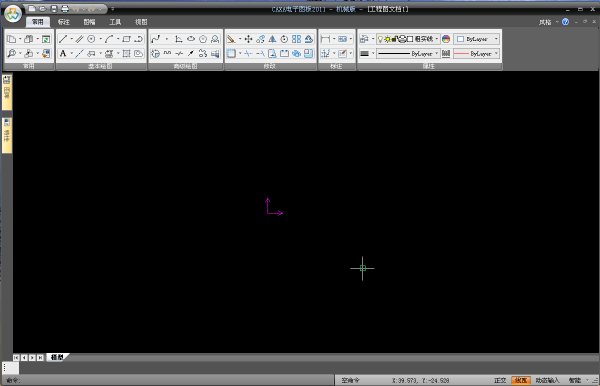Select the Spline curve tool
This screenshot has width=600, height=386.
click(156, 39)
